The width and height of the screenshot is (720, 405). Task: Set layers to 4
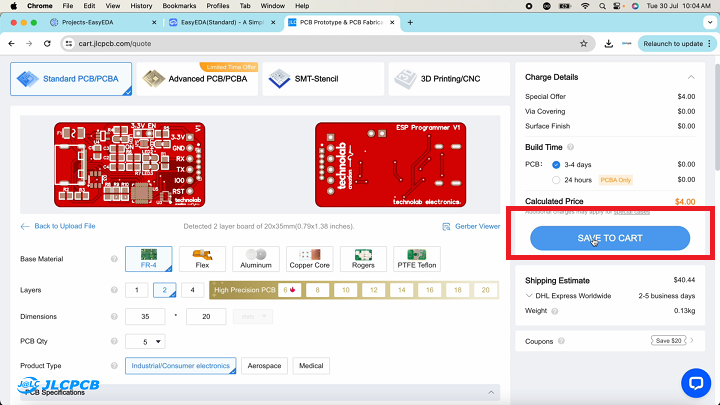coord(192,290)
